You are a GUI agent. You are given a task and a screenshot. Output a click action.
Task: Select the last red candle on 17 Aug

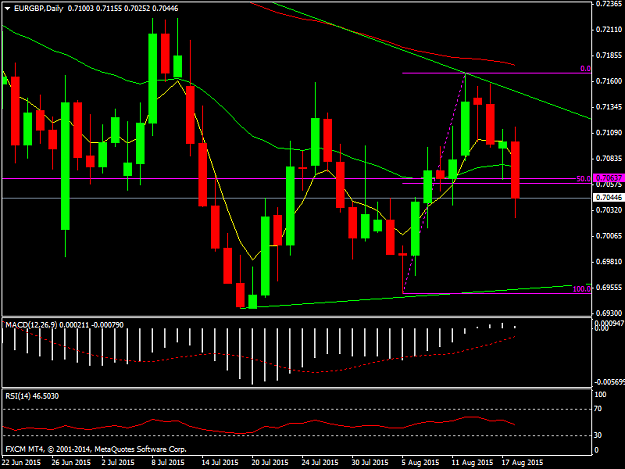click(x=515, y=170)
